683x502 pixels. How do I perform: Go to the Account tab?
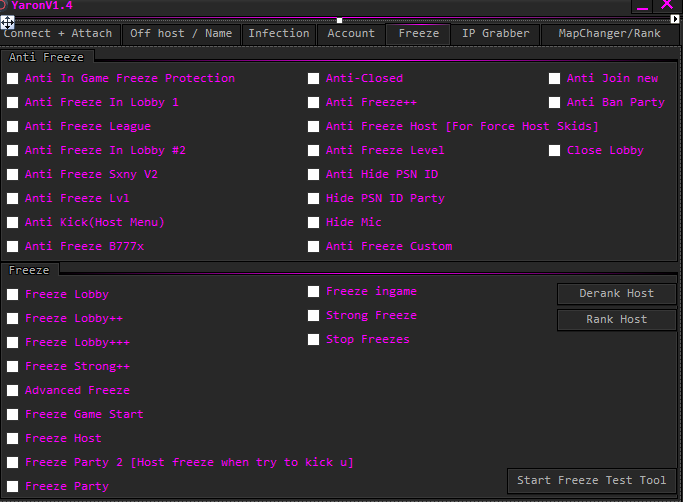351,34
